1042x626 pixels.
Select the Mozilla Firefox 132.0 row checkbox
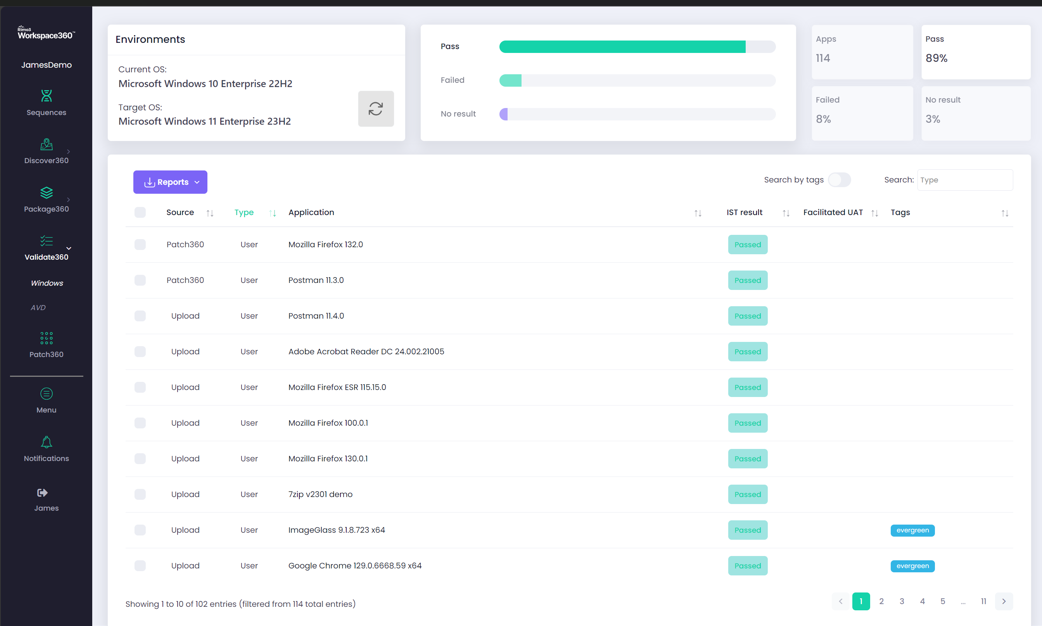pyautogui.click(x=140, y=245)
